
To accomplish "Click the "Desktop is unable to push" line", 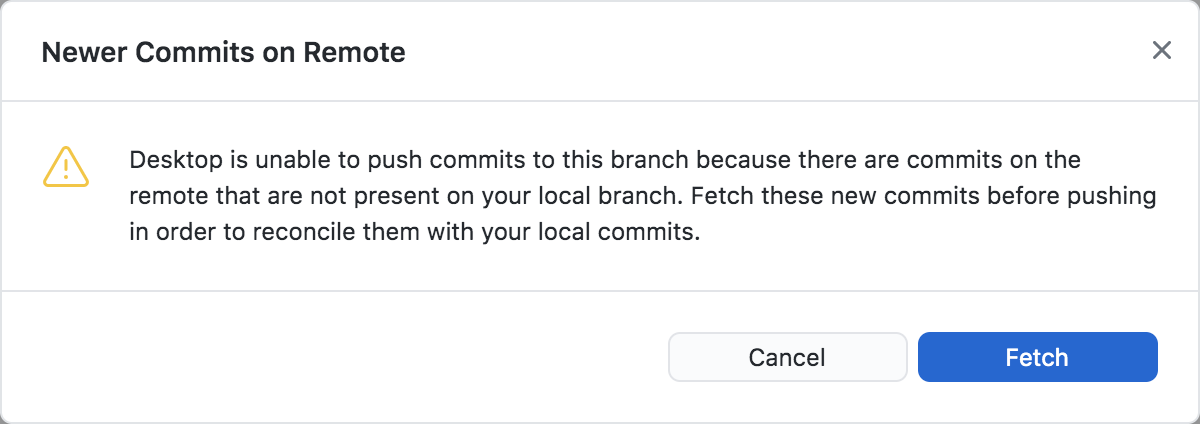I will 605,160.
